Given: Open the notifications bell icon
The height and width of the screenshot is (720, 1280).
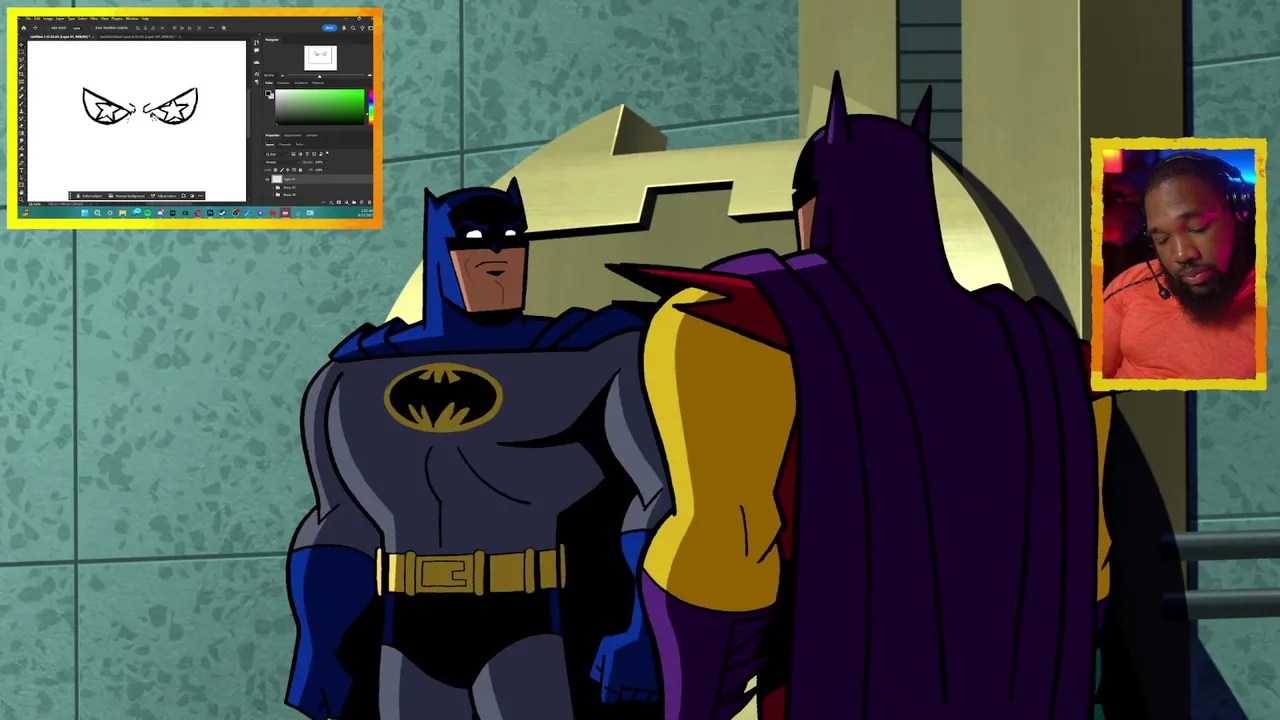Looking at the screenshot, I should 344,28.
